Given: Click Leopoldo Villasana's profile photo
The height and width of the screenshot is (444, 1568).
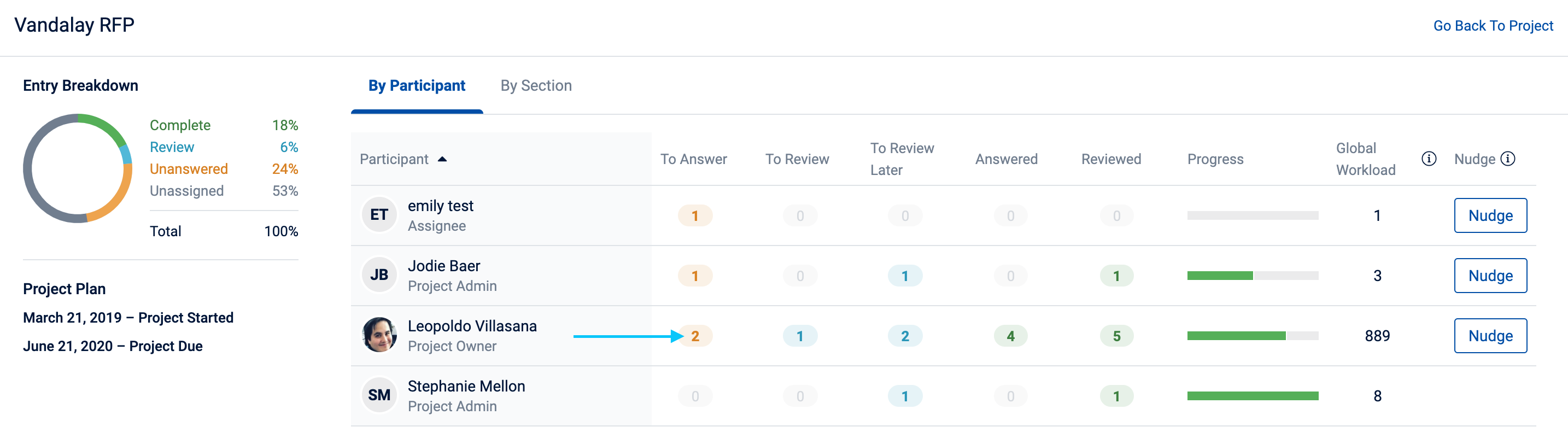Looking at the screenshot, I should pos(379,335).
